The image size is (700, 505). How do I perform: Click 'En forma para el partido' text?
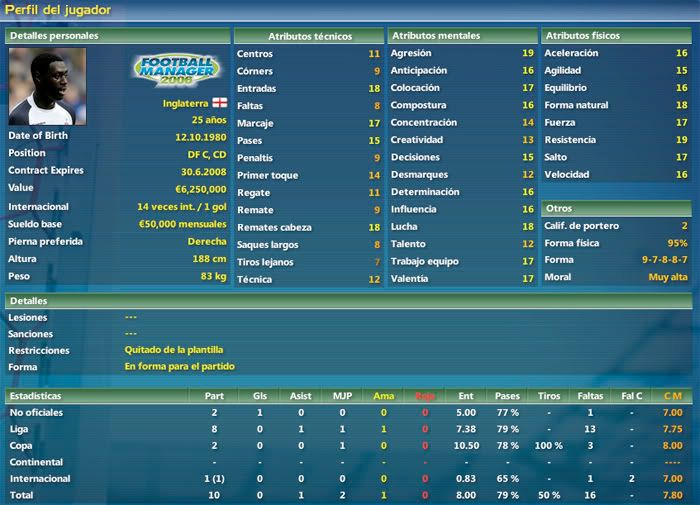(179, 367)
